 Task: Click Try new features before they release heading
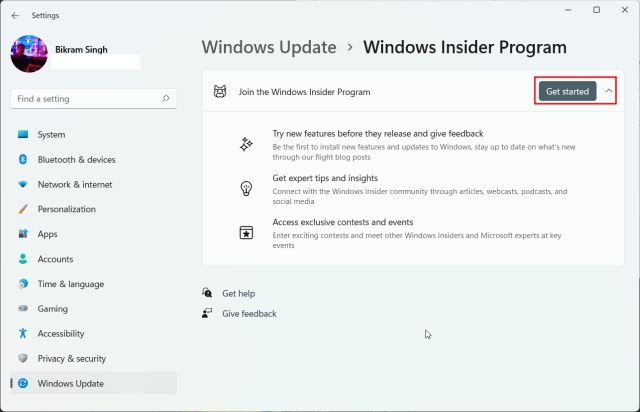click(378, 134)
